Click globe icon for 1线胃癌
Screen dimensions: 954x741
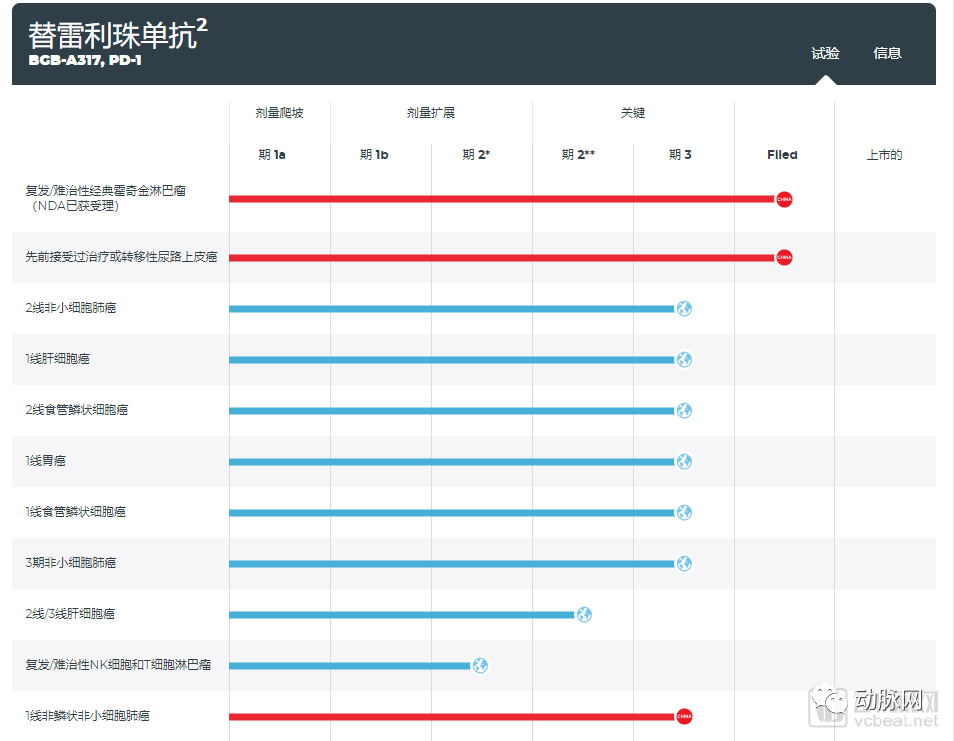(x=684, y=462)
